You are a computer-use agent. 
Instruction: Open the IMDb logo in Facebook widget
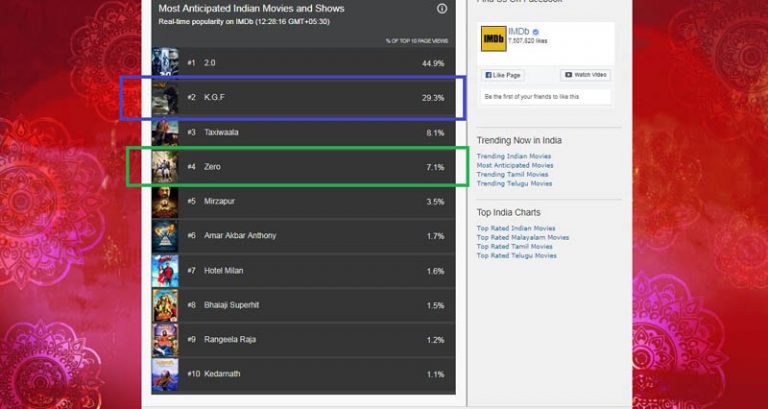(493, 39)
